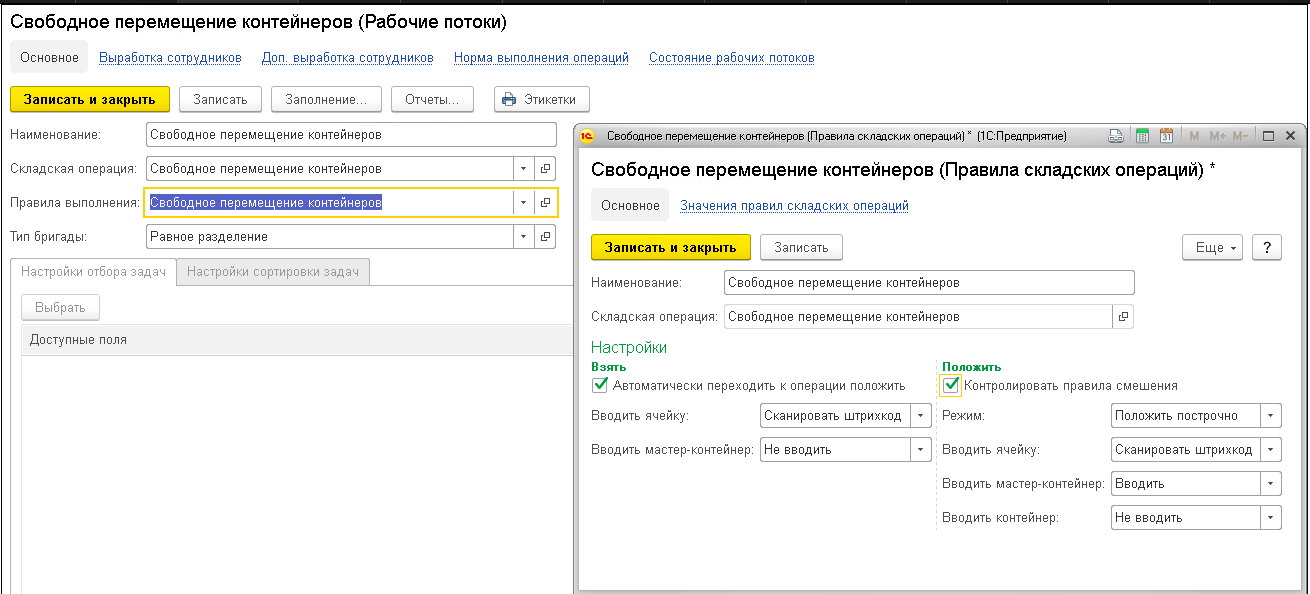Open Складская операция reference via its open icon
This screenshot has width=1310, height=594.
click(x=543, y=168)
